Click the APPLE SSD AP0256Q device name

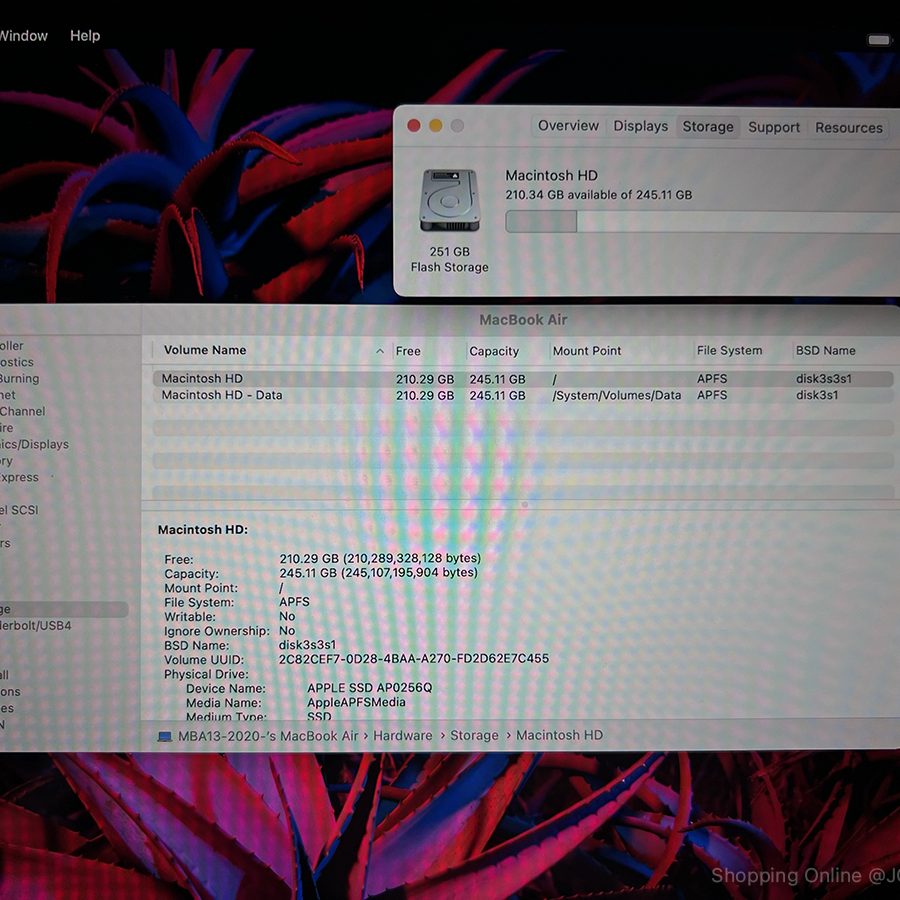[370, 688]
